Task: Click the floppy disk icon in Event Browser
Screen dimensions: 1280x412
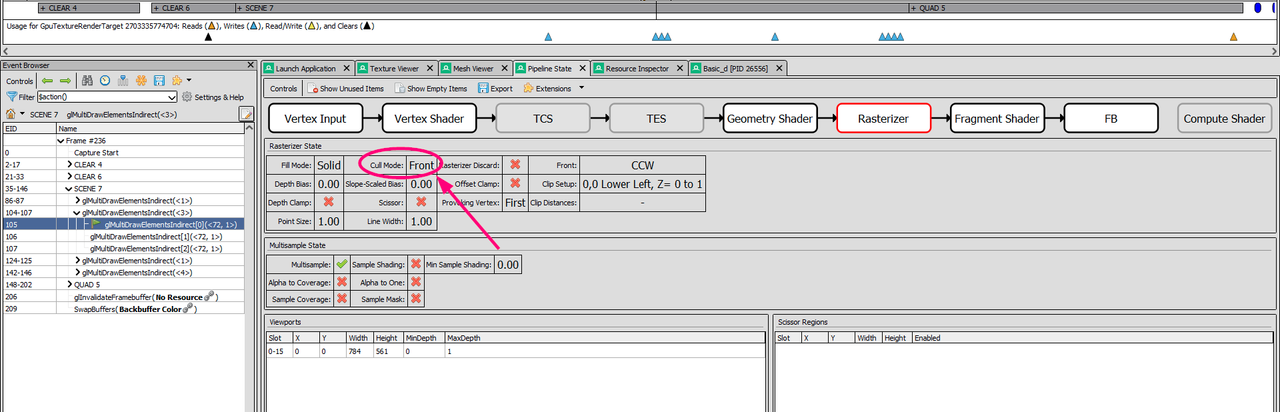Action: pyautogui.click(x=159, y=80)
